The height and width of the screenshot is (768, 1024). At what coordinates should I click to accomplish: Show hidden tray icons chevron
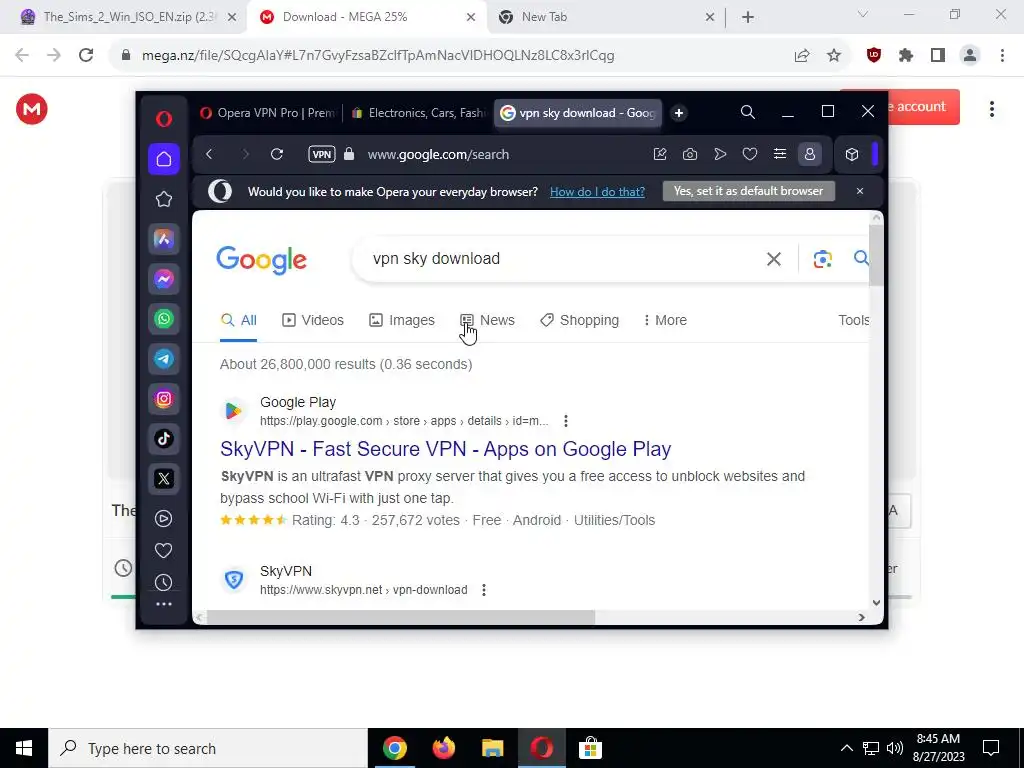point(846,748)
